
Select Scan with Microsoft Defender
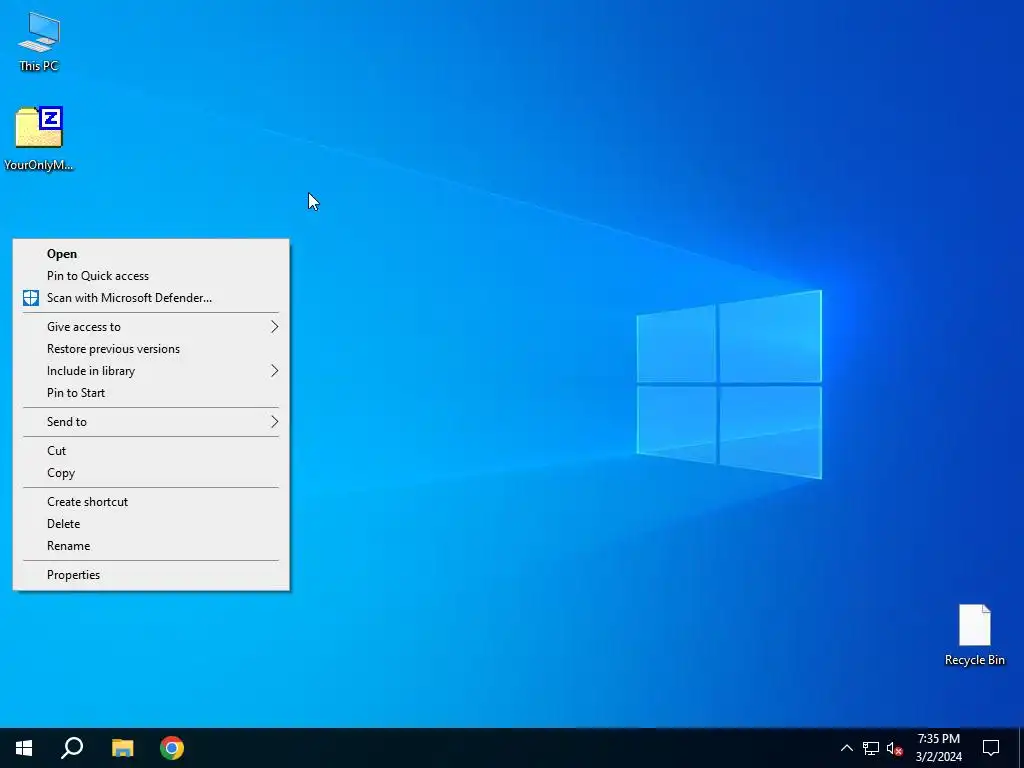[151, 298]
